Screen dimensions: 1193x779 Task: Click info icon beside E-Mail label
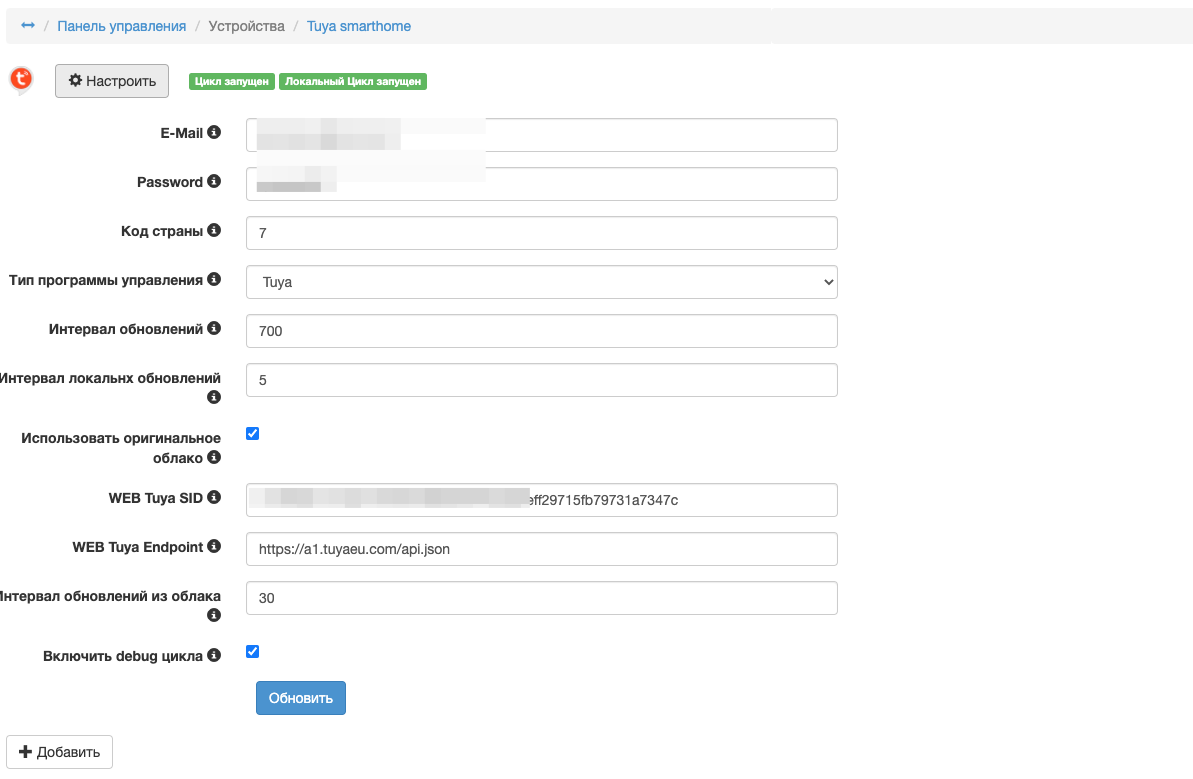tap(214, 133)
